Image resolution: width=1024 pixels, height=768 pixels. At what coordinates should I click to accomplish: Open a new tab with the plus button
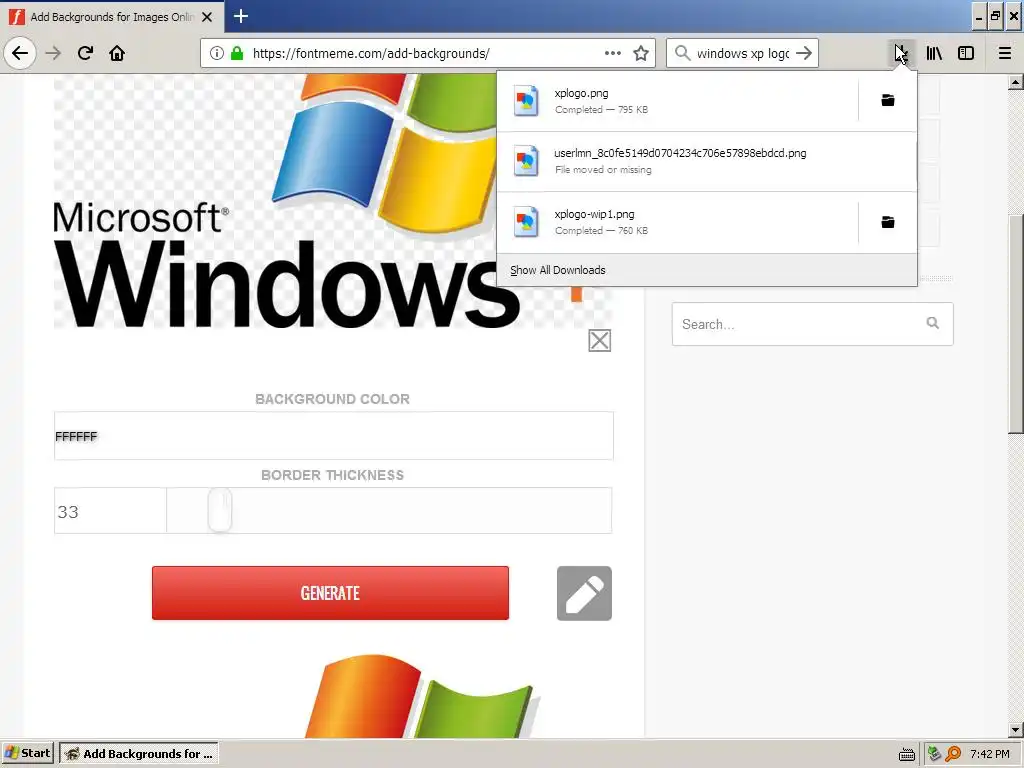(x=240, y=16)
